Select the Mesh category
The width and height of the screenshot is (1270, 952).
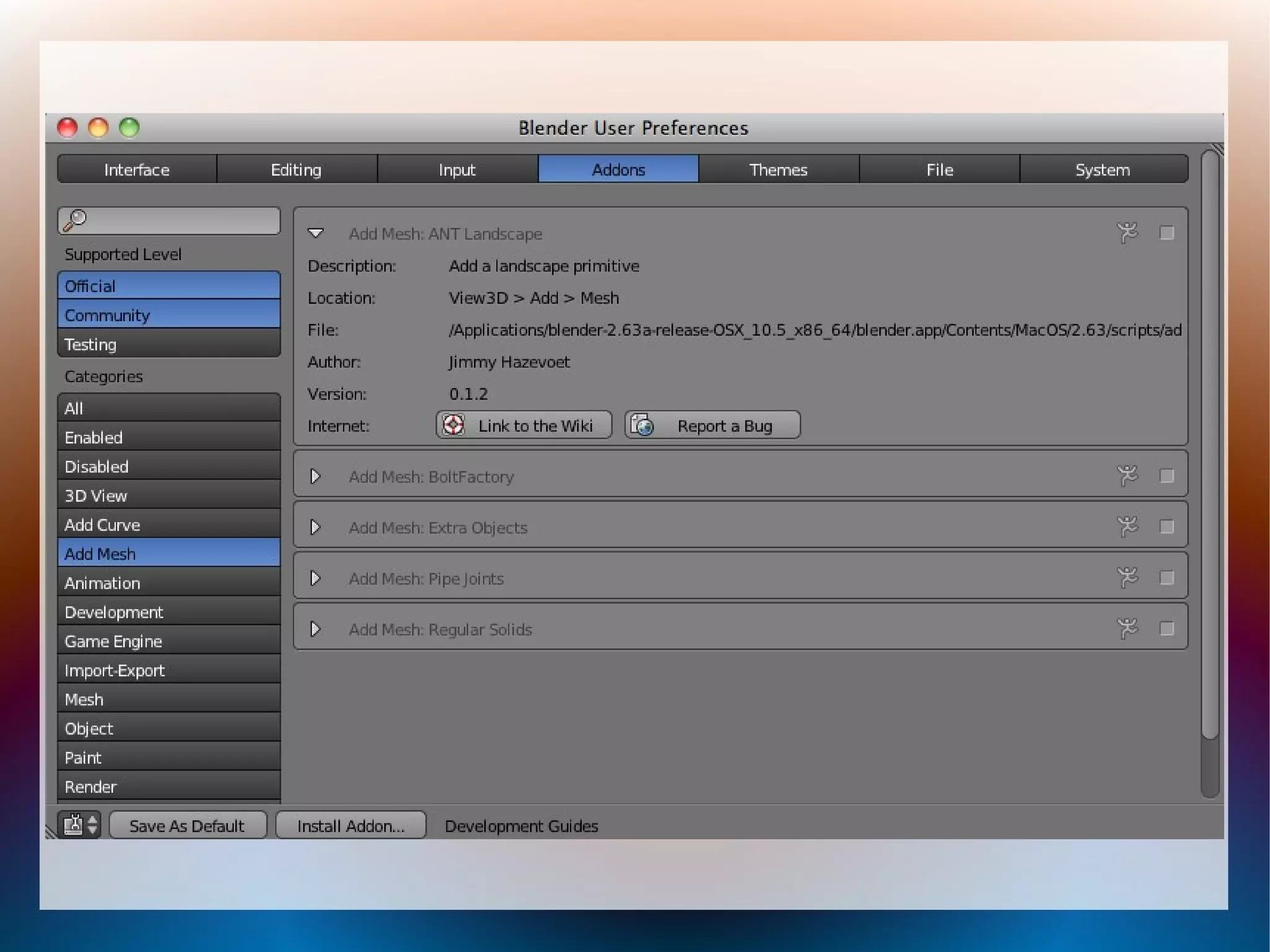point(169,699)
